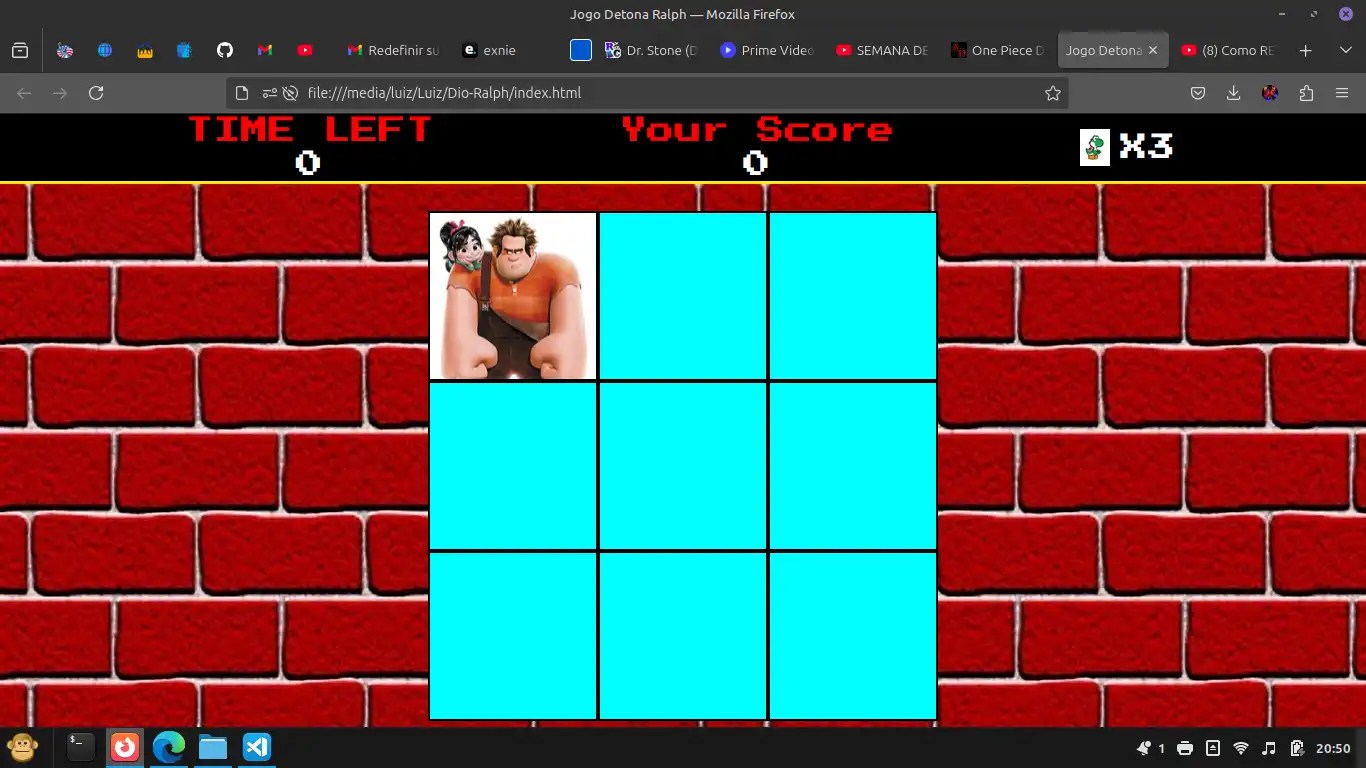Open clock showing 20:50
This screenshot has width=1366, height=768.
tap(1333, 748)
